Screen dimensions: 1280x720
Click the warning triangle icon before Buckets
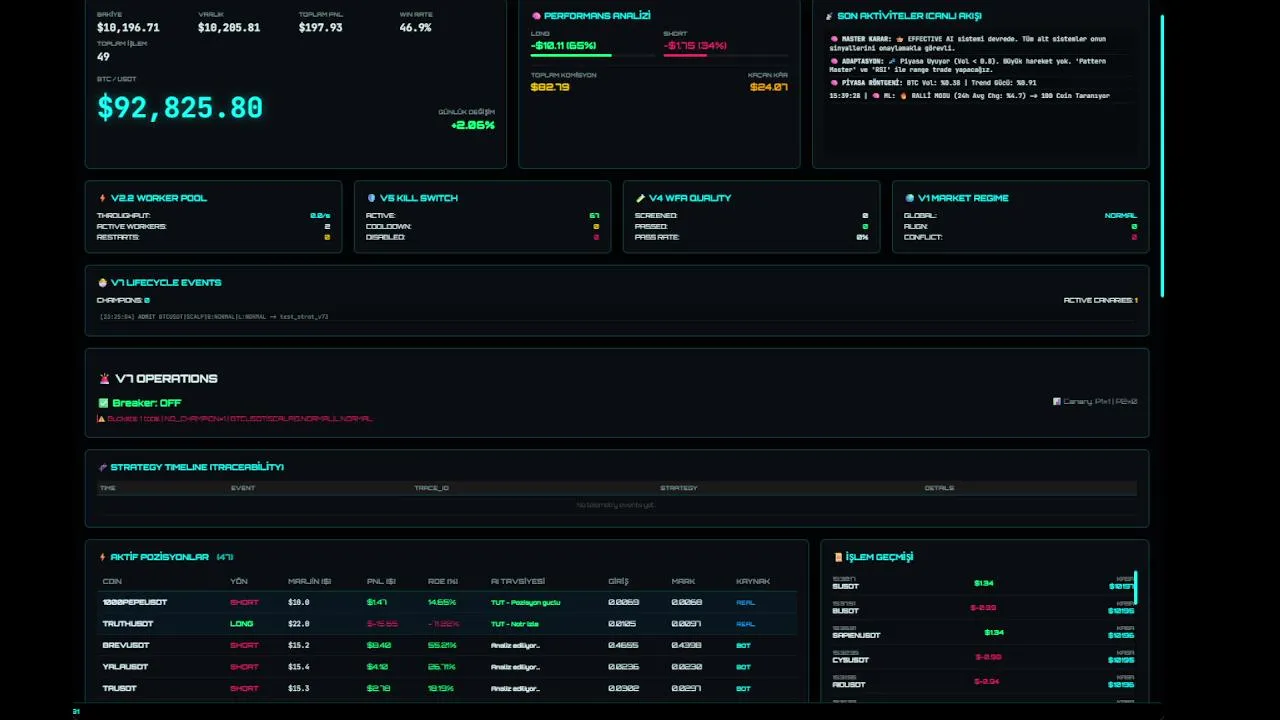tap(101, 419)
